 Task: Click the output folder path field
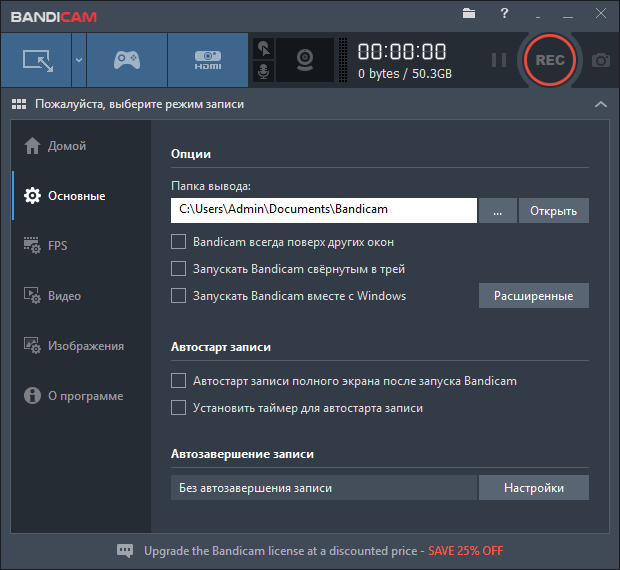pyautogui.click(x=323, y=210)
